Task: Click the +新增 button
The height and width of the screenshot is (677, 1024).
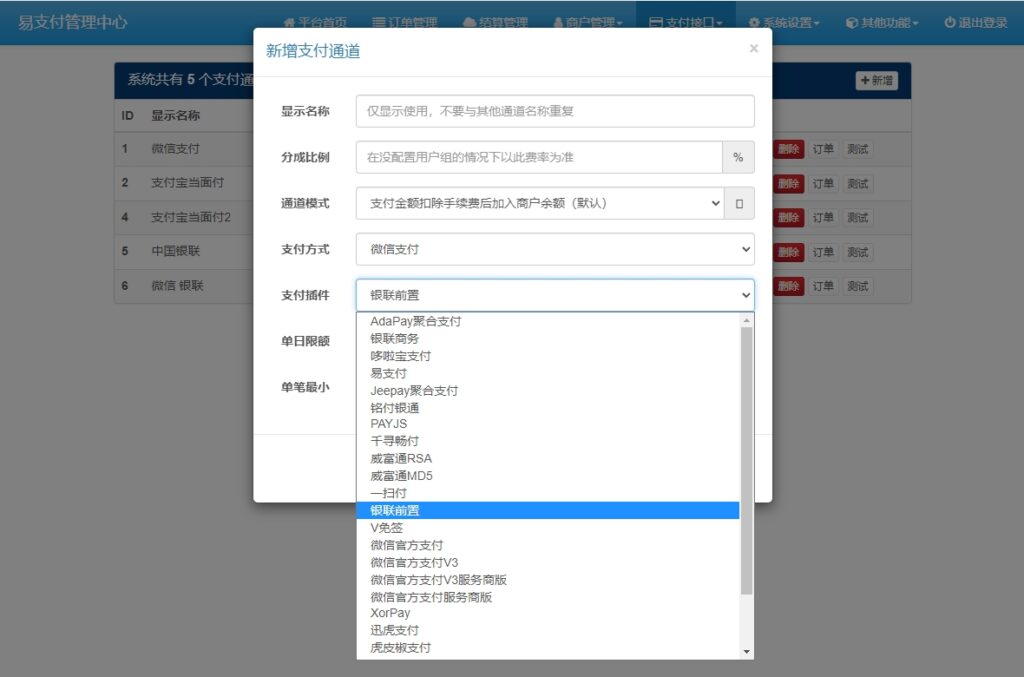Action: tap(876, 81)
